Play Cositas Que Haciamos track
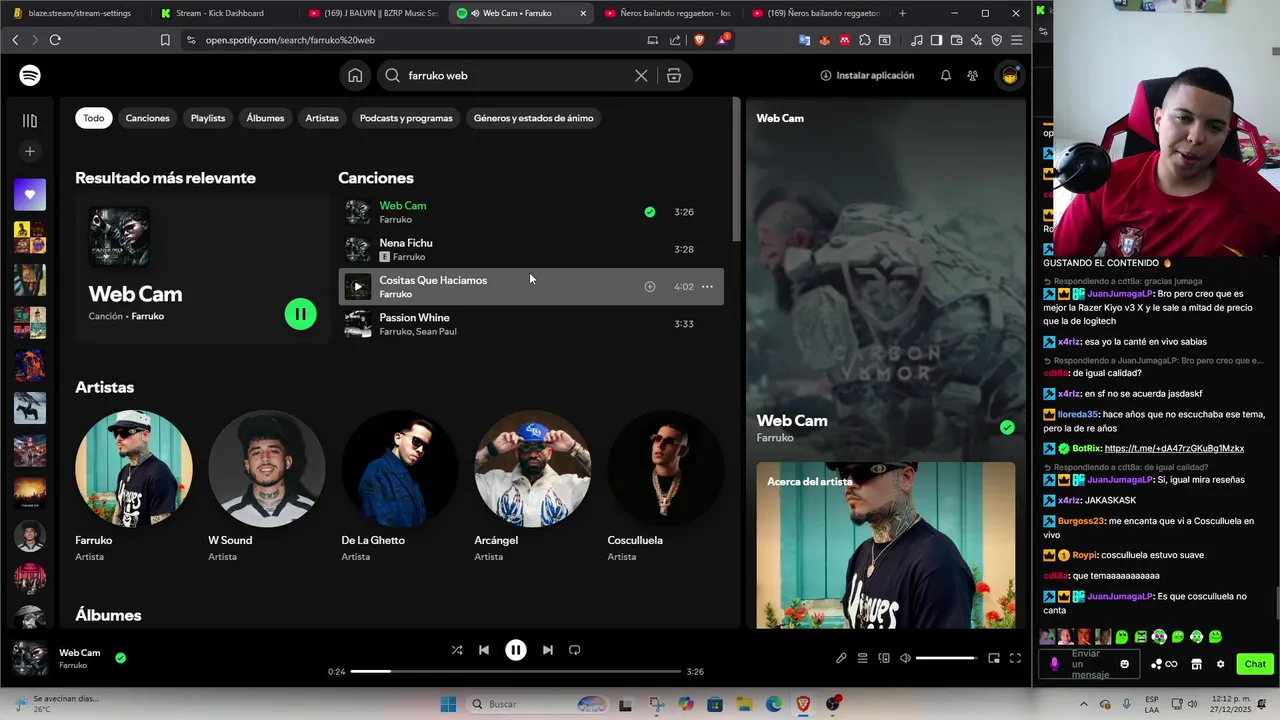Screen dimensions: 1280x720 (358, 287)
